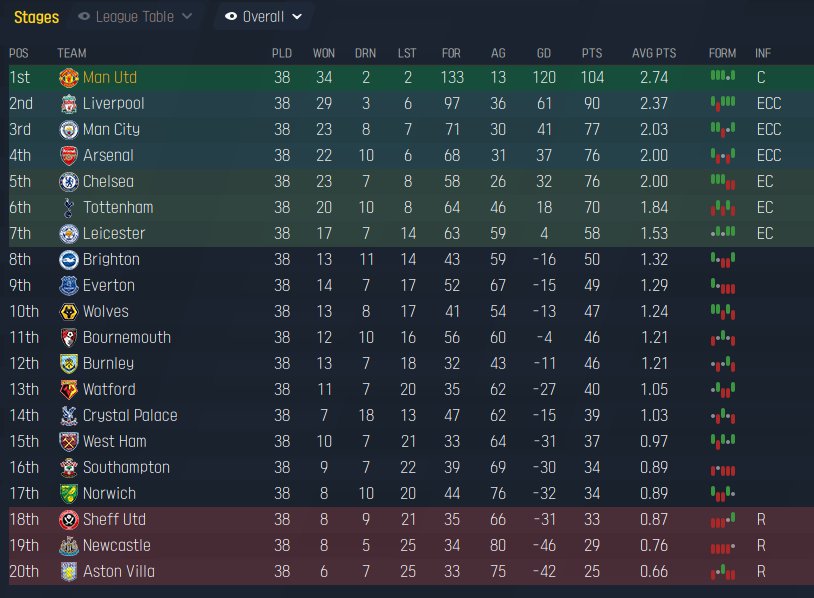Select the Newcastle club crest
The image size is (814, 598).
69,545
